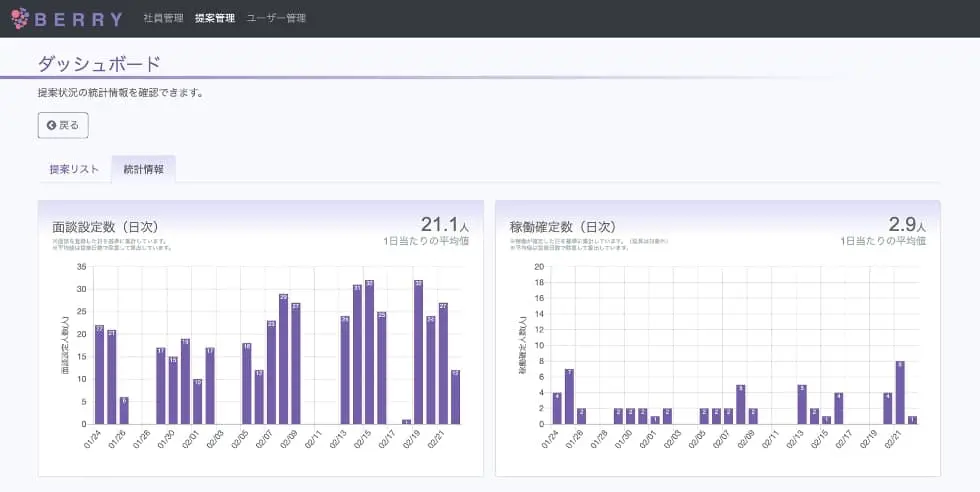Click the bar valued 29 in 面談設定数 chart
Image resolution: width=980 pixels, height=492 pixels.
(x=283, y=359)
